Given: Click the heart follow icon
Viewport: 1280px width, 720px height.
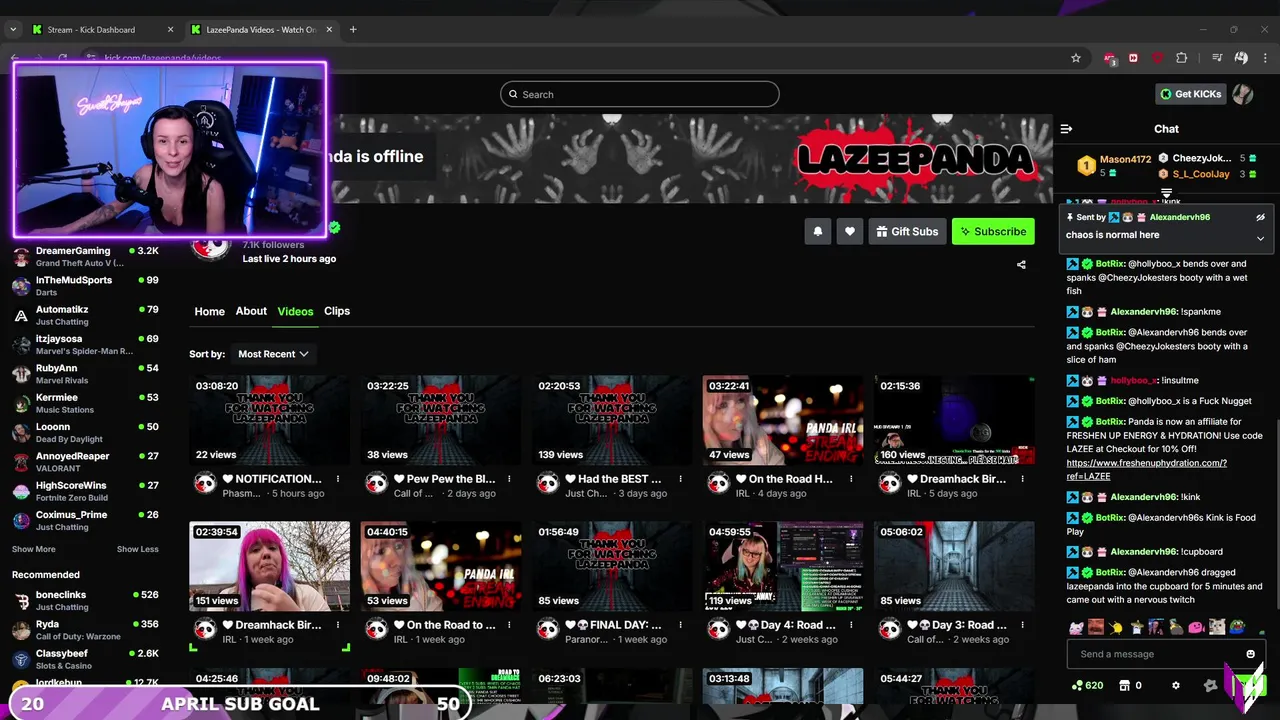Looking at the screenshot, I should pyautogui.click(x=850, y=231).
